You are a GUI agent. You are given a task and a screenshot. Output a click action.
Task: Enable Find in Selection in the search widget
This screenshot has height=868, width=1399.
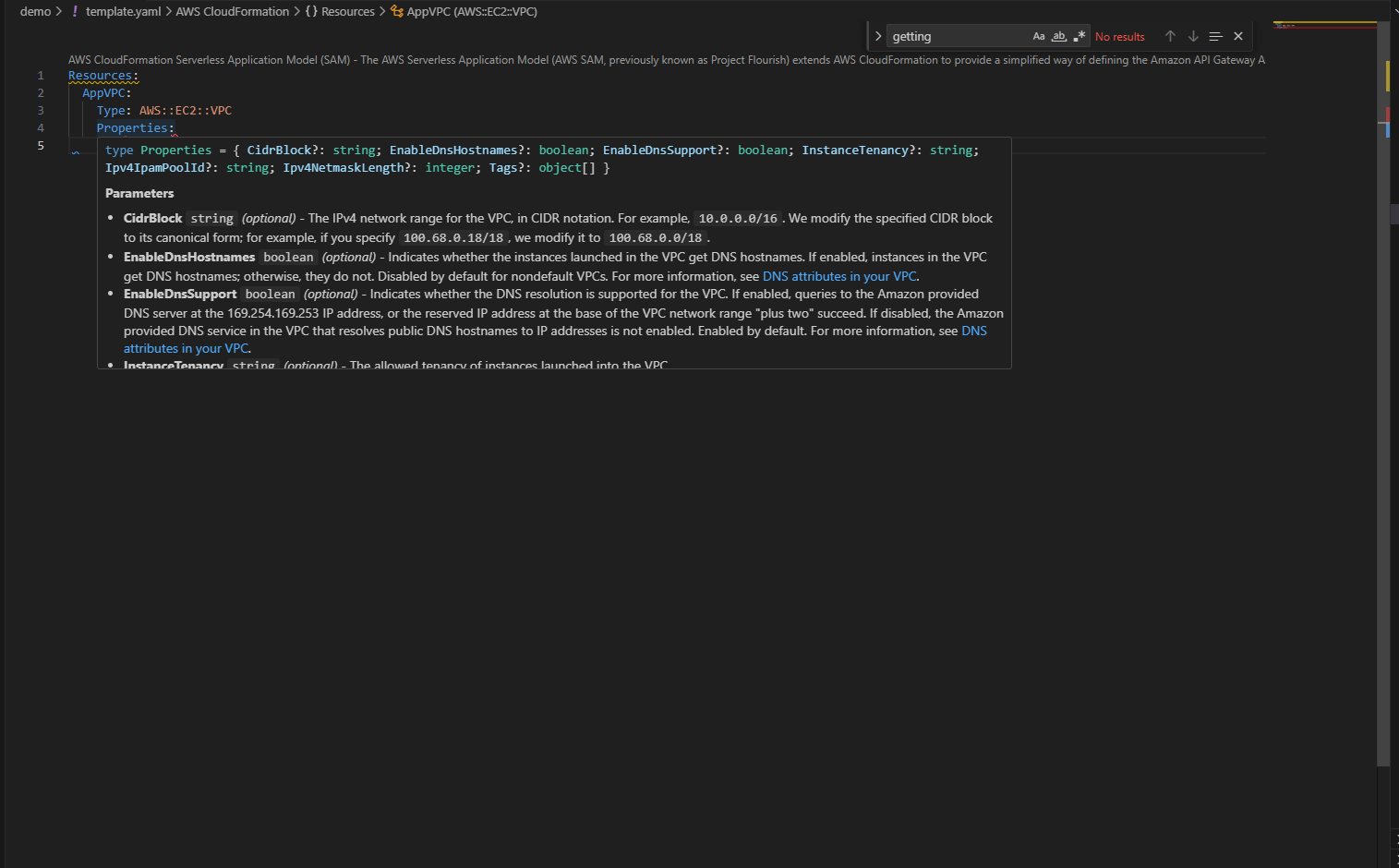(x=1214, y=35)
